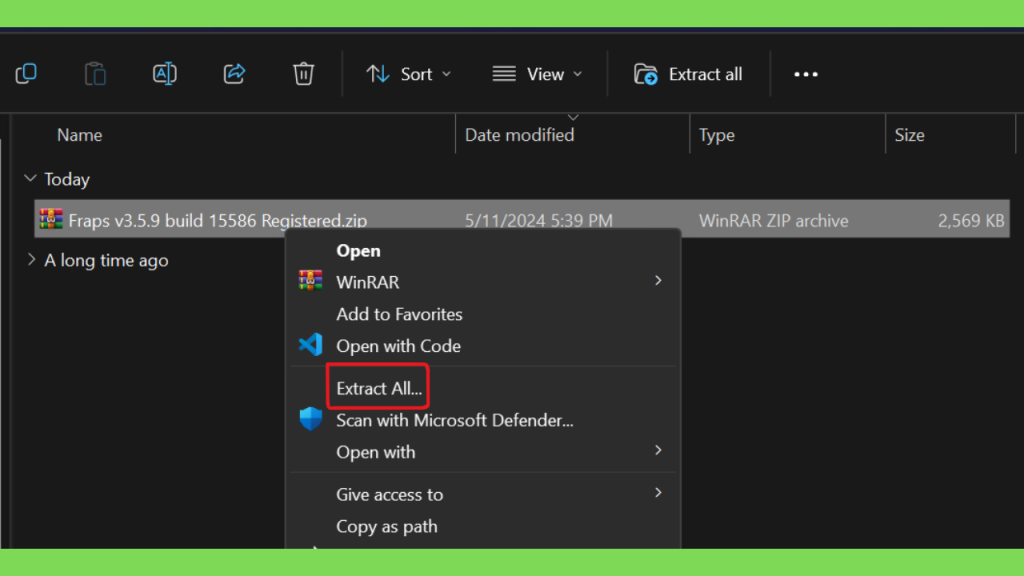This screenshot has height=576, width=1024.
Task: Click the 2,569 KB size cell
Action: (971, 221)
